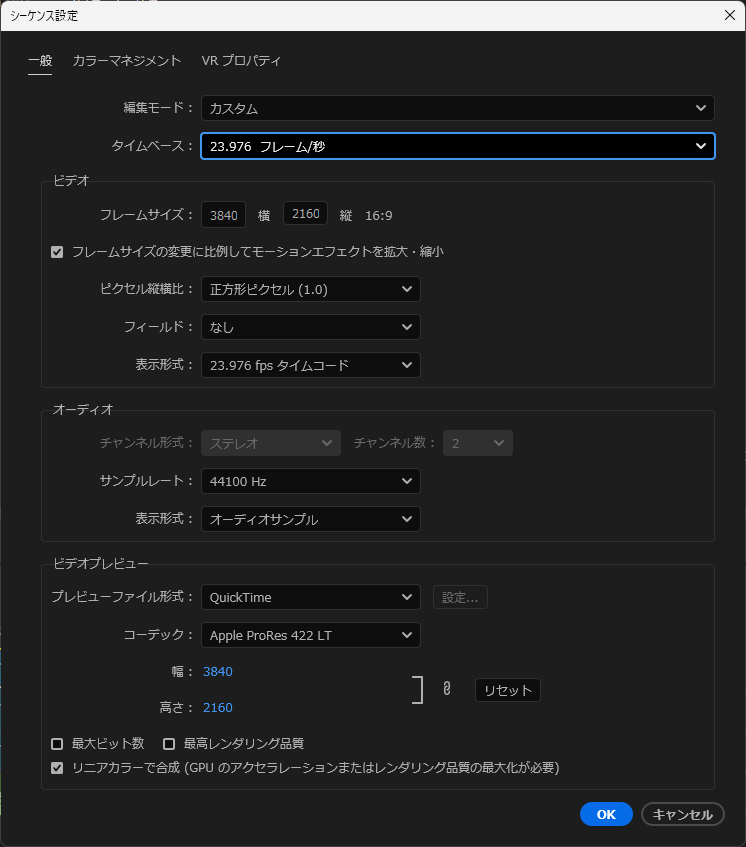Open the フィールド dropdown
Screen dimensions: 746x847
click(x=311, y=327)
